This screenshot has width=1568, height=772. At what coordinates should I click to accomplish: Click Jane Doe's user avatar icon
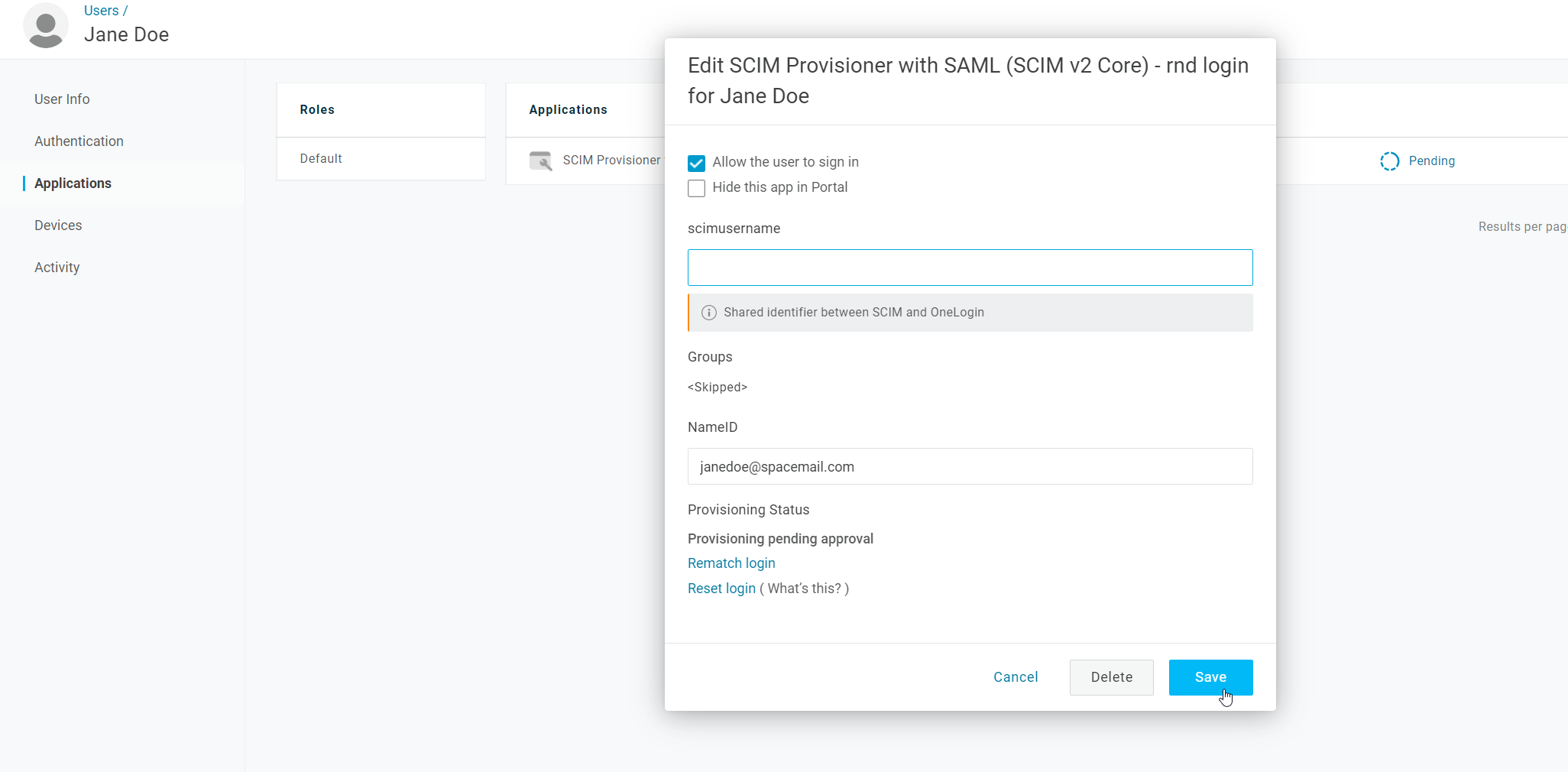point(46,25)
